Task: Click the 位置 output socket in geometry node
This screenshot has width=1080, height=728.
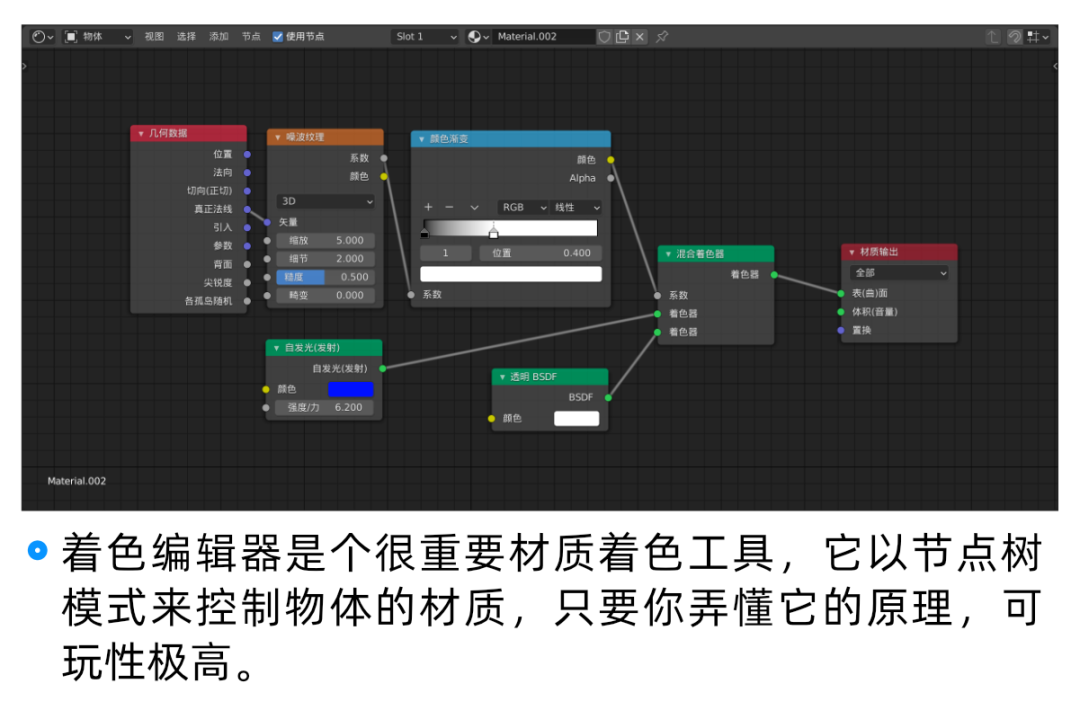Action: [x=247, y=154]
